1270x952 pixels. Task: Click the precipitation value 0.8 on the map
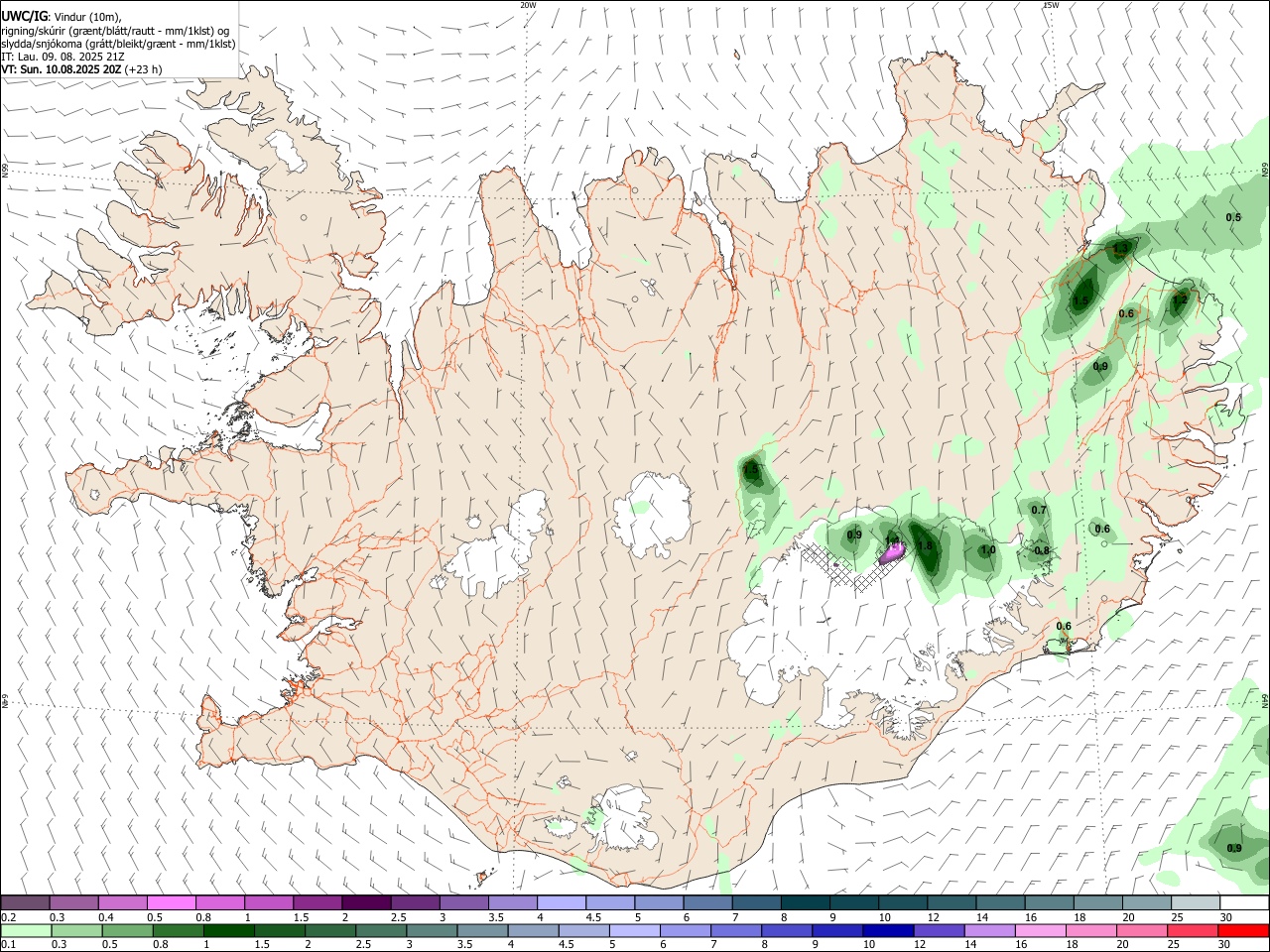[1042, 550]
